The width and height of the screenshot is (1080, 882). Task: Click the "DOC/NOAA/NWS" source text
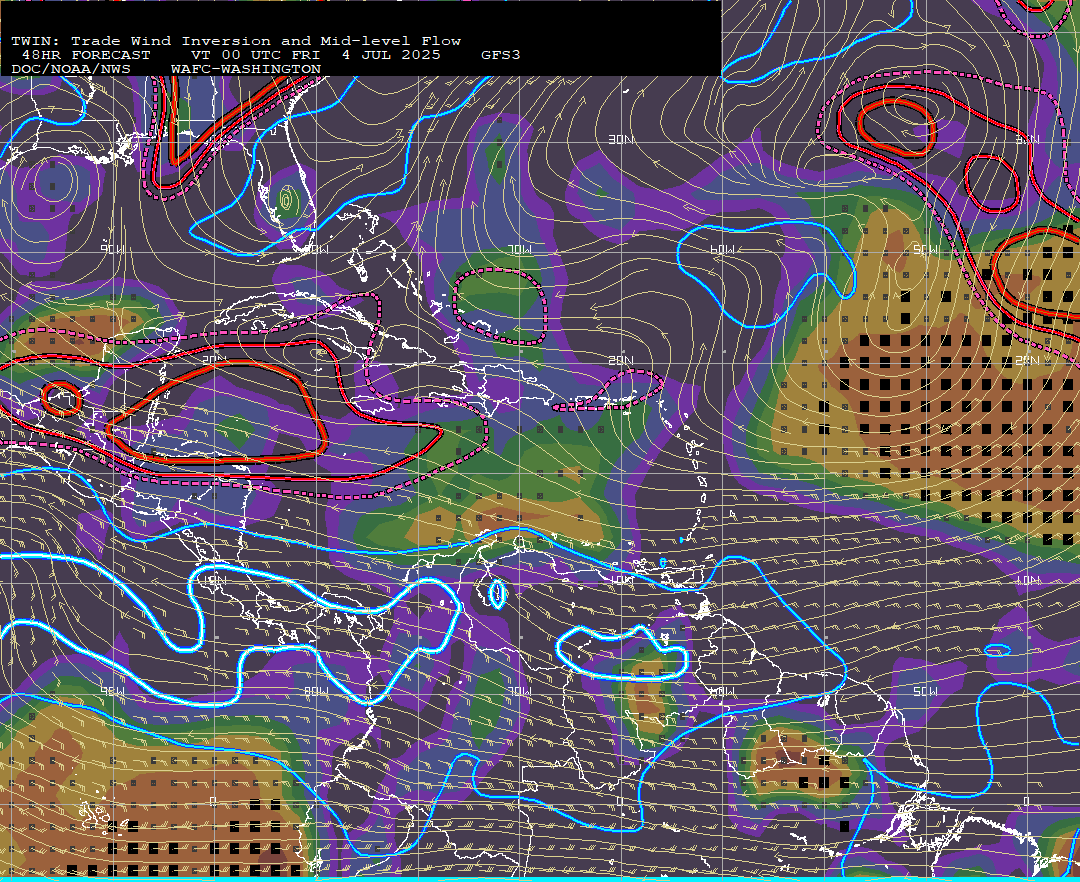pos(71,70)
